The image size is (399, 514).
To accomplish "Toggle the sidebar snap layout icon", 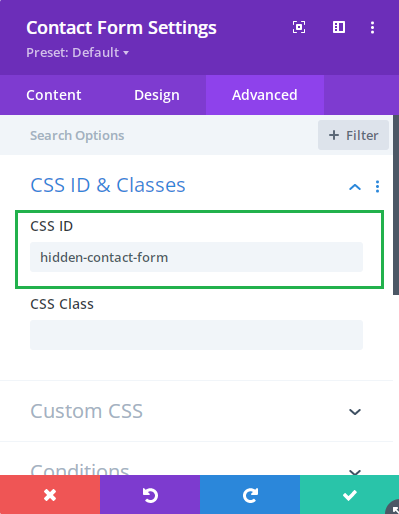I will (x=339, y=27).
